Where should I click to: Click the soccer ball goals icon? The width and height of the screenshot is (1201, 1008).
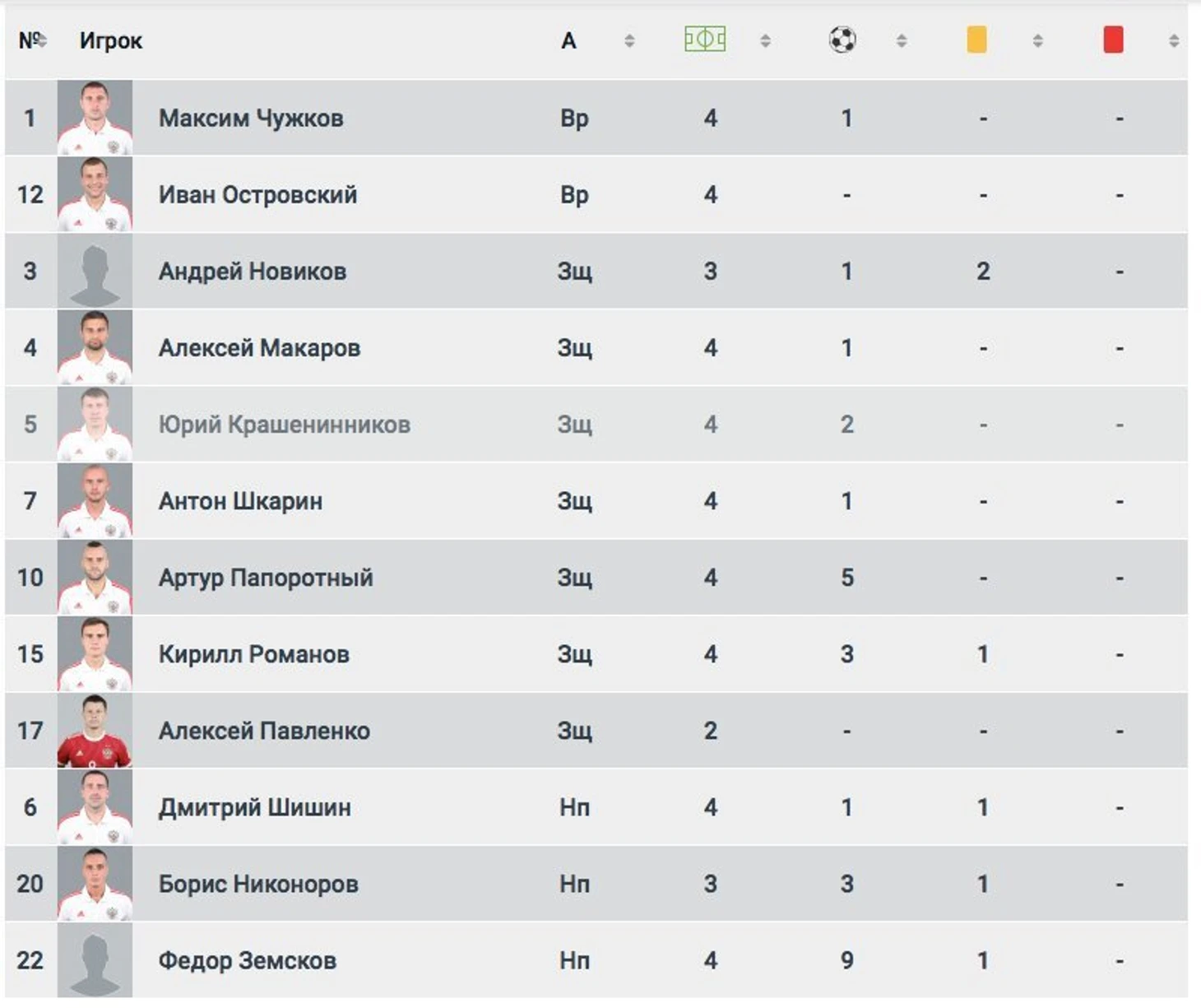point(842,39)
